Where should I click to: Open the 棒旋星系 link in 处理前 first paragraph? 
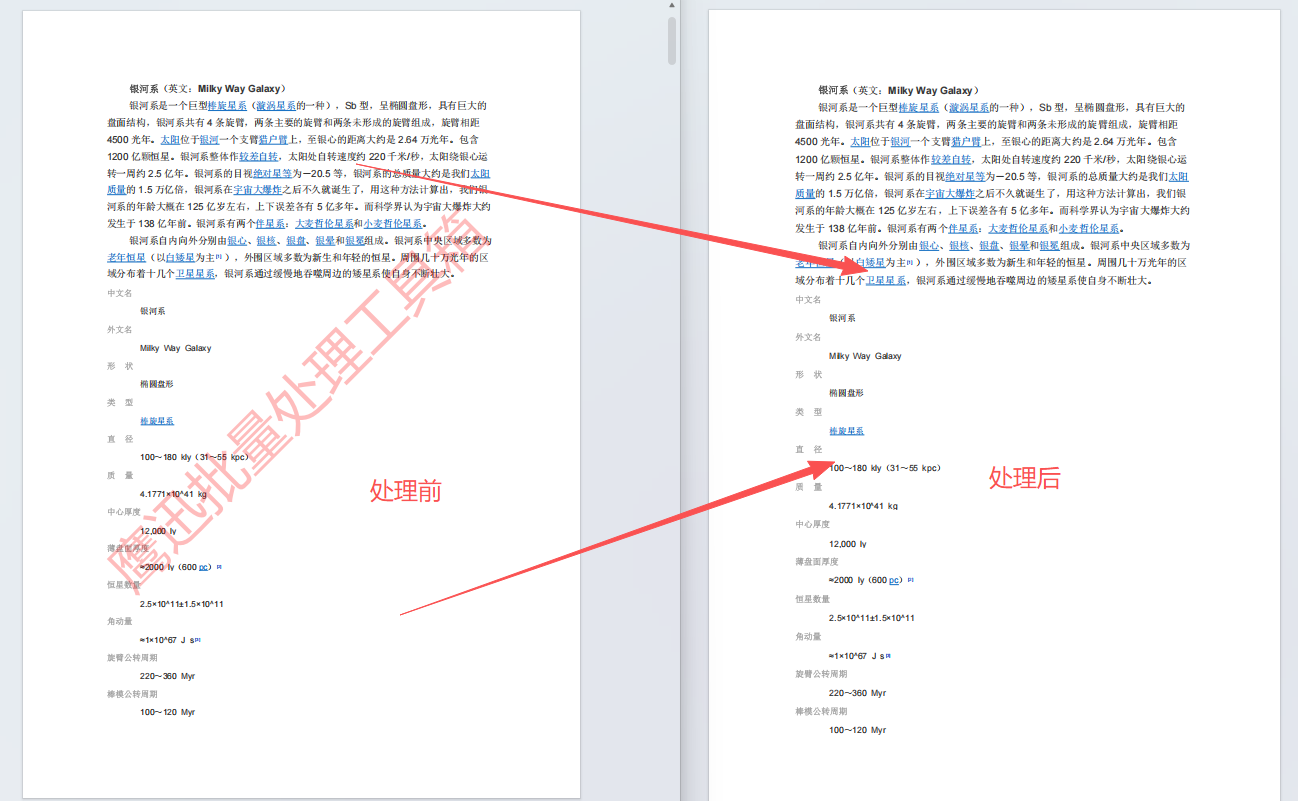pyautogui.click(x=227, y=106)
